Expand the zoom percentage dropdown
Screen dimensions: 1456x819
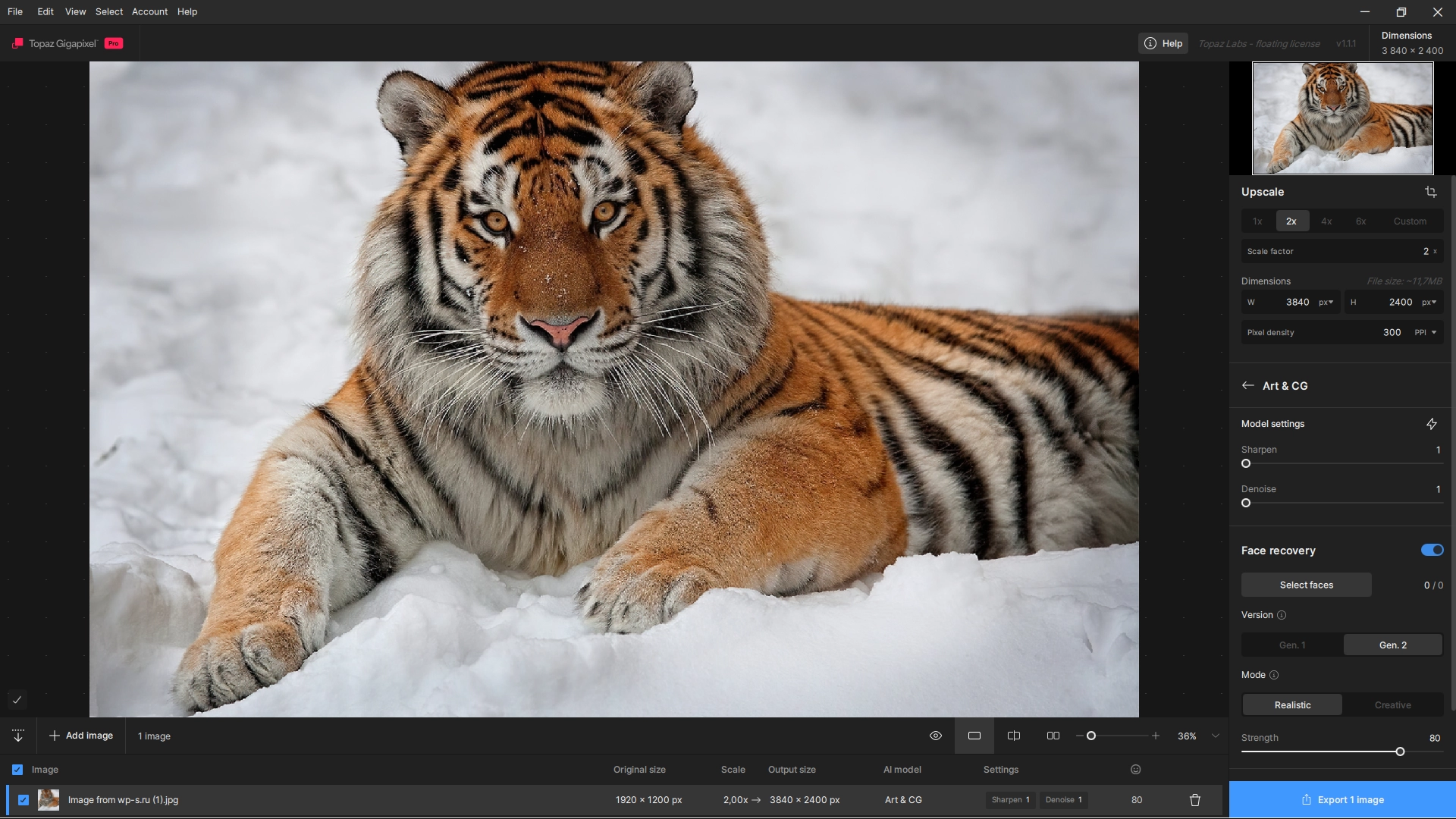point(1216,736)
